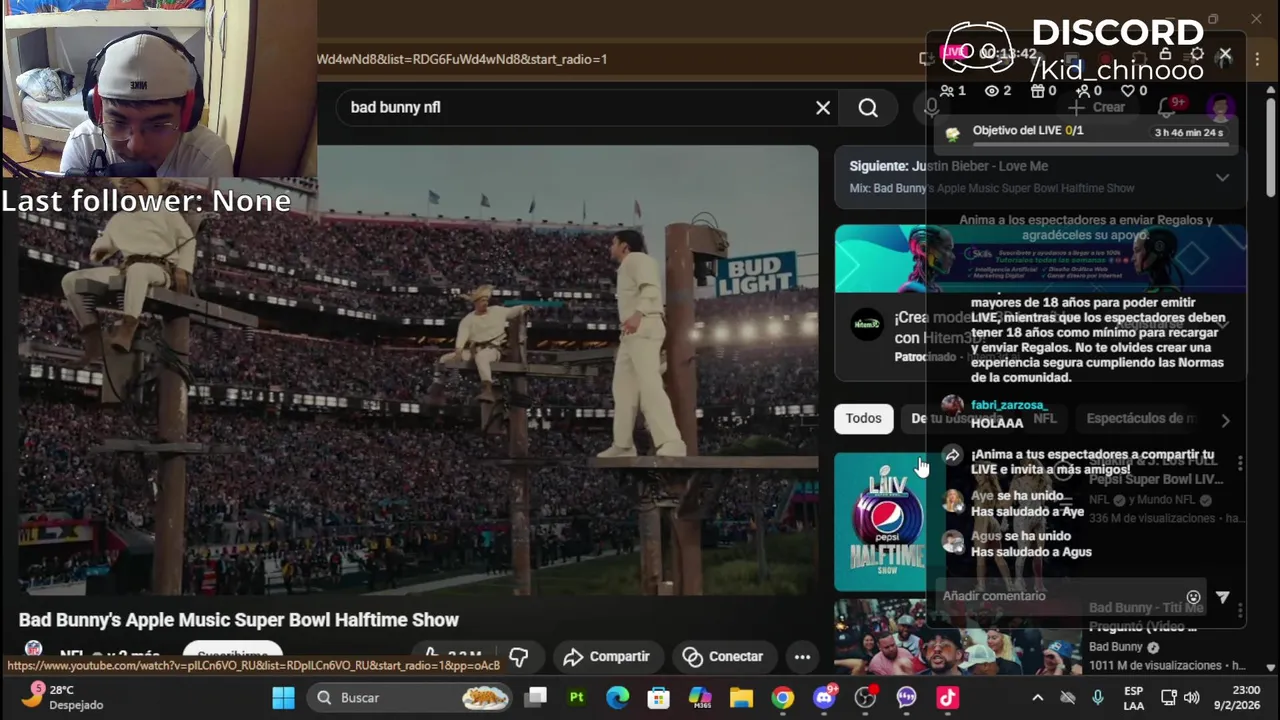
Task: Open the three-dot more actions button
Action: click(802, 657)
